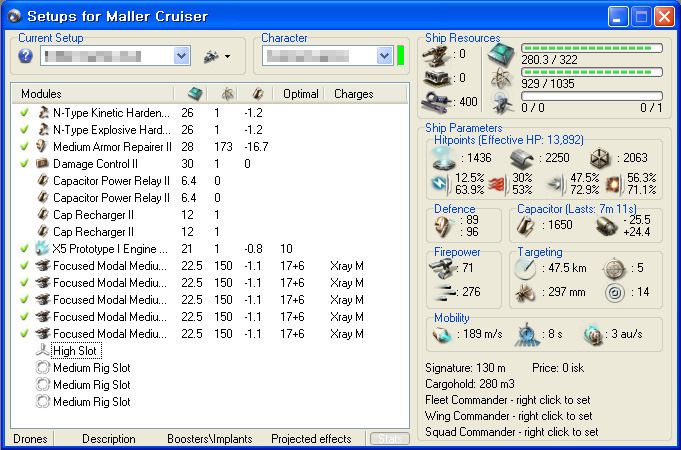The height and width of the screenshot is (450, 681).
Task: Click the thermal resistance icon
Action: tap(498, 184)
